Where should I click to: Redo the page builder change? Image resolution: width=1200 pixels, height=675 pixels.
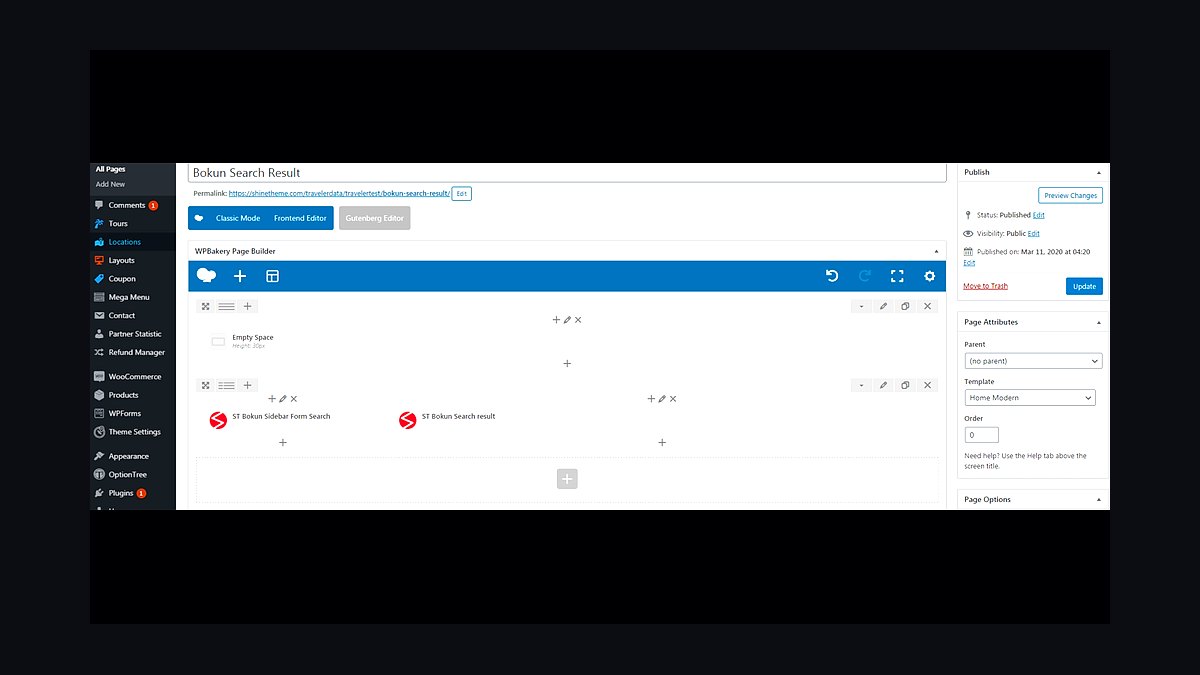[x=865, y=276]
